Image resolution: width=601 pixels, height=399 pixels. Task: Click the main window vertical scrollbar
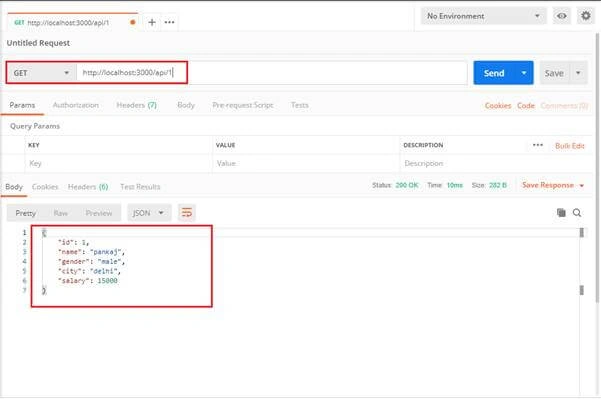[597, 167]
